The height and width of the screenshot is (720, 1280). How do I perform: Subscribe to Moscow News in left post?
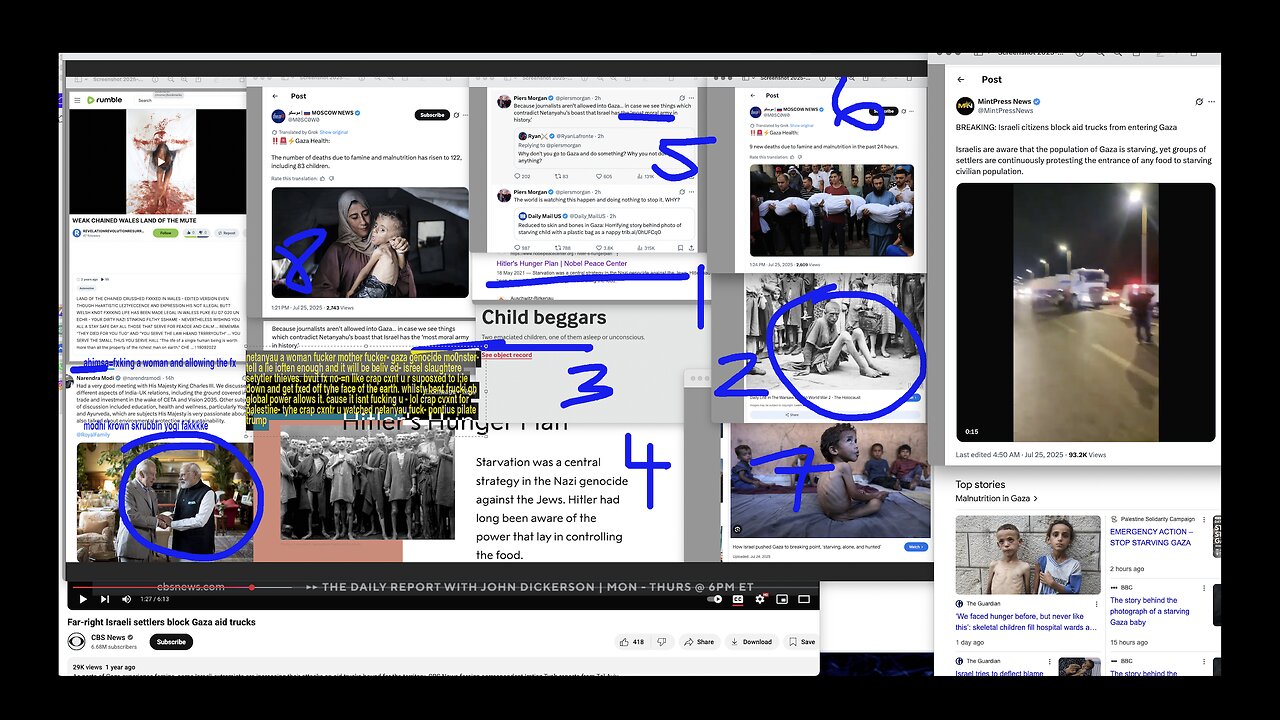432,115
